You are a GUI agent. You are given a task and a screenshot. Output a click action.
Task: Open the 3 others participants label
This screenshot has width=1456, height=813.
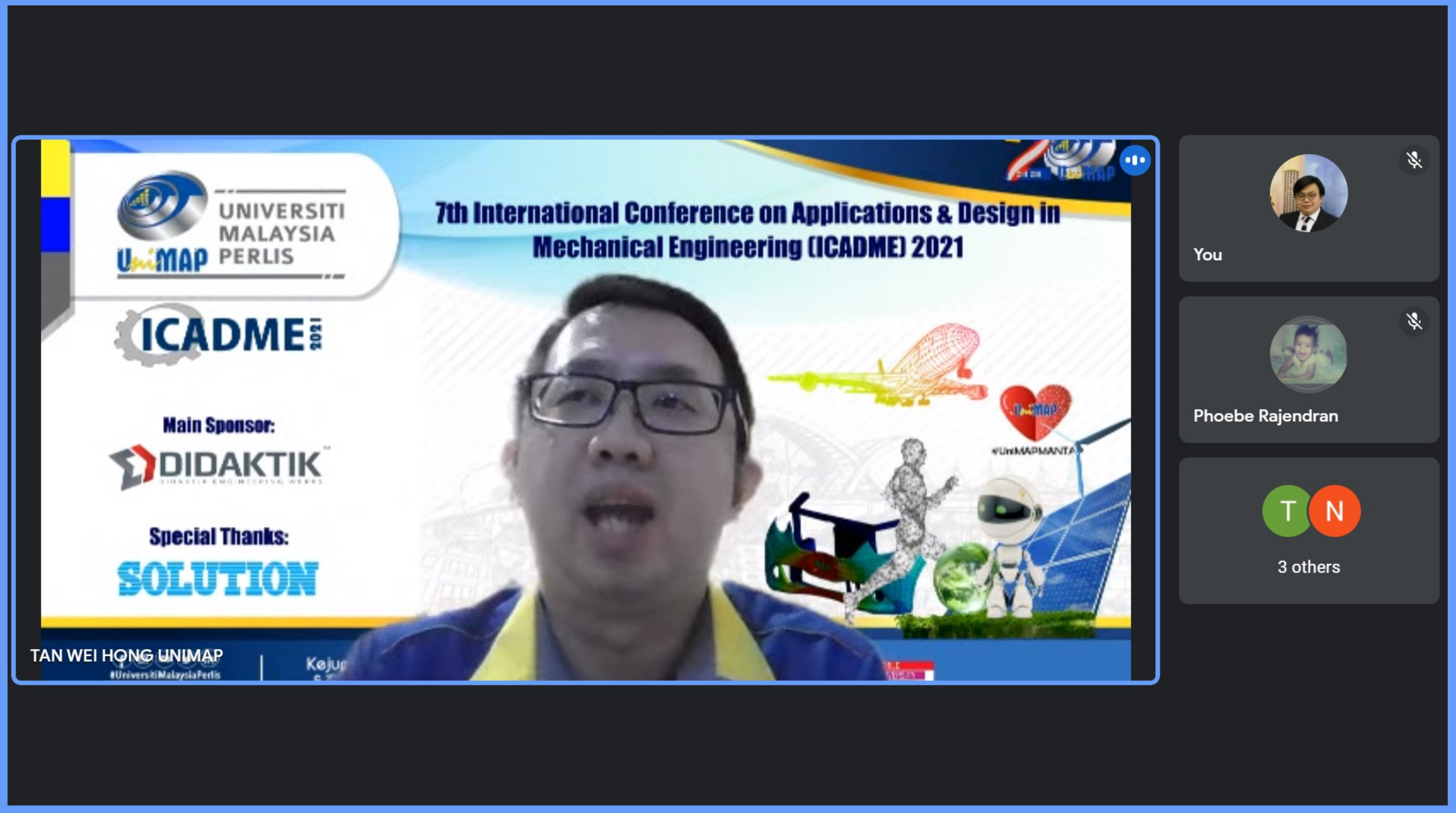[1309, 567]
